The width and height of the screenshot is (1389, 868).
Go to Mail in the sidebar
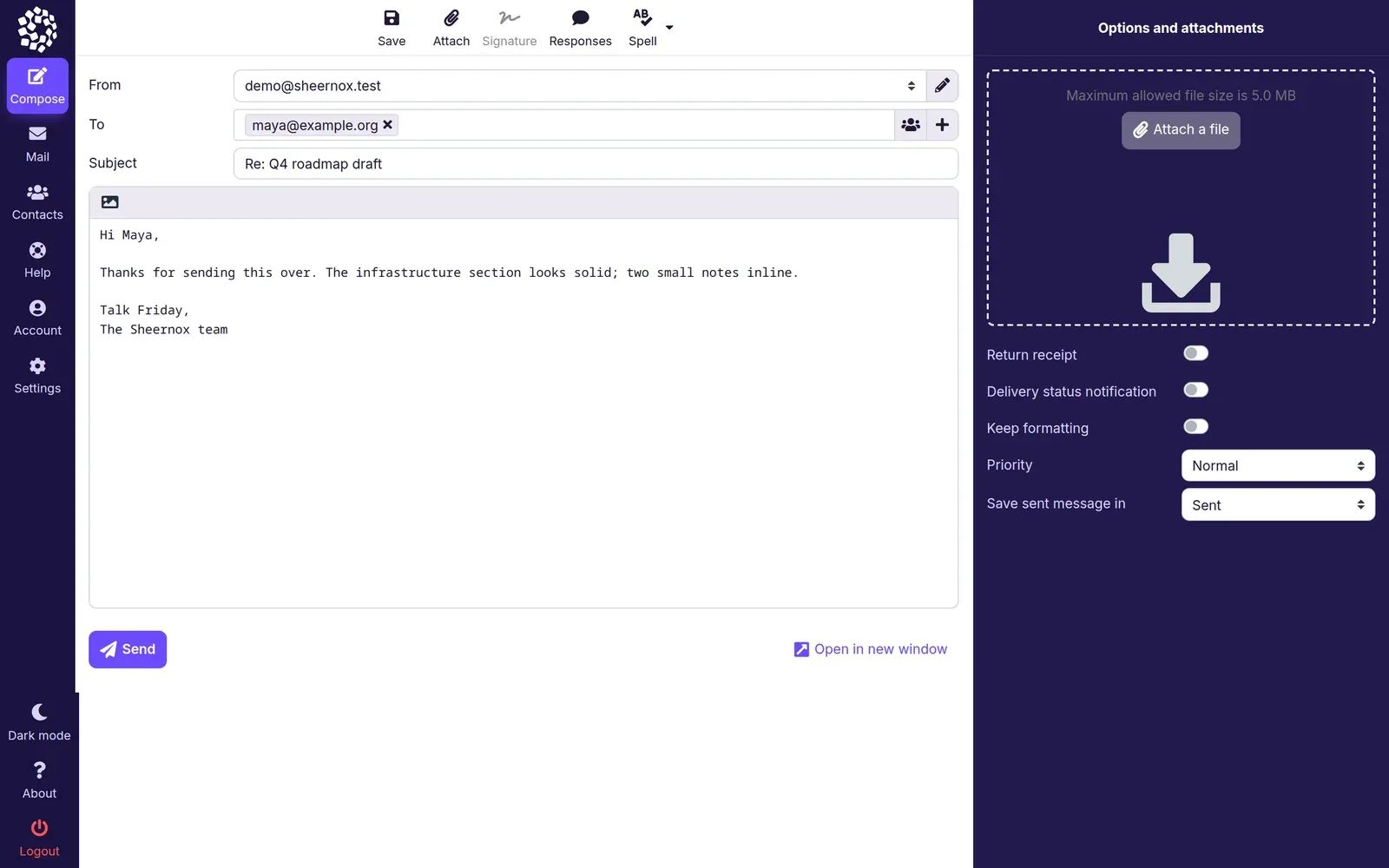(x=37, y=144)
